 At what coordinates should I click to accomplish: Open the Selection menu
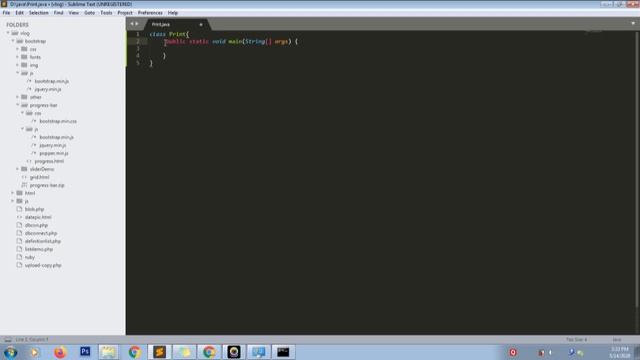tap(38, 13)
